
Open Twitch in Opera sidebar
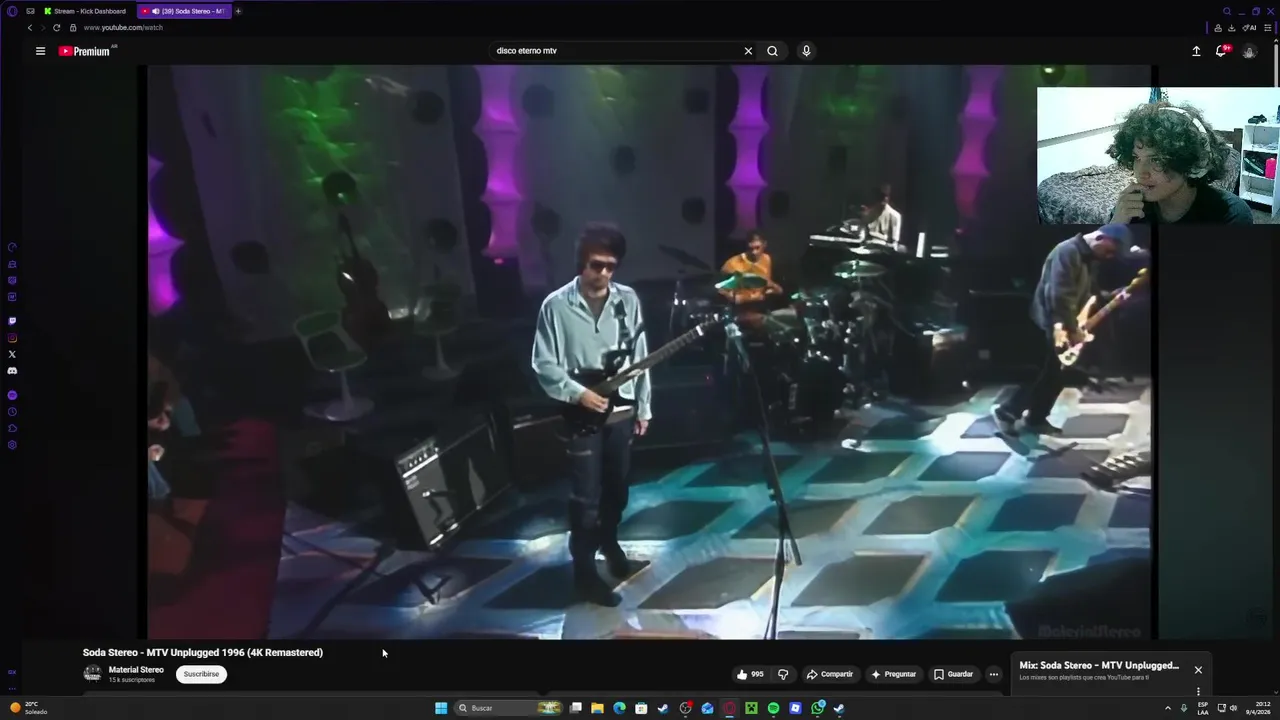[x=12, y=321]
